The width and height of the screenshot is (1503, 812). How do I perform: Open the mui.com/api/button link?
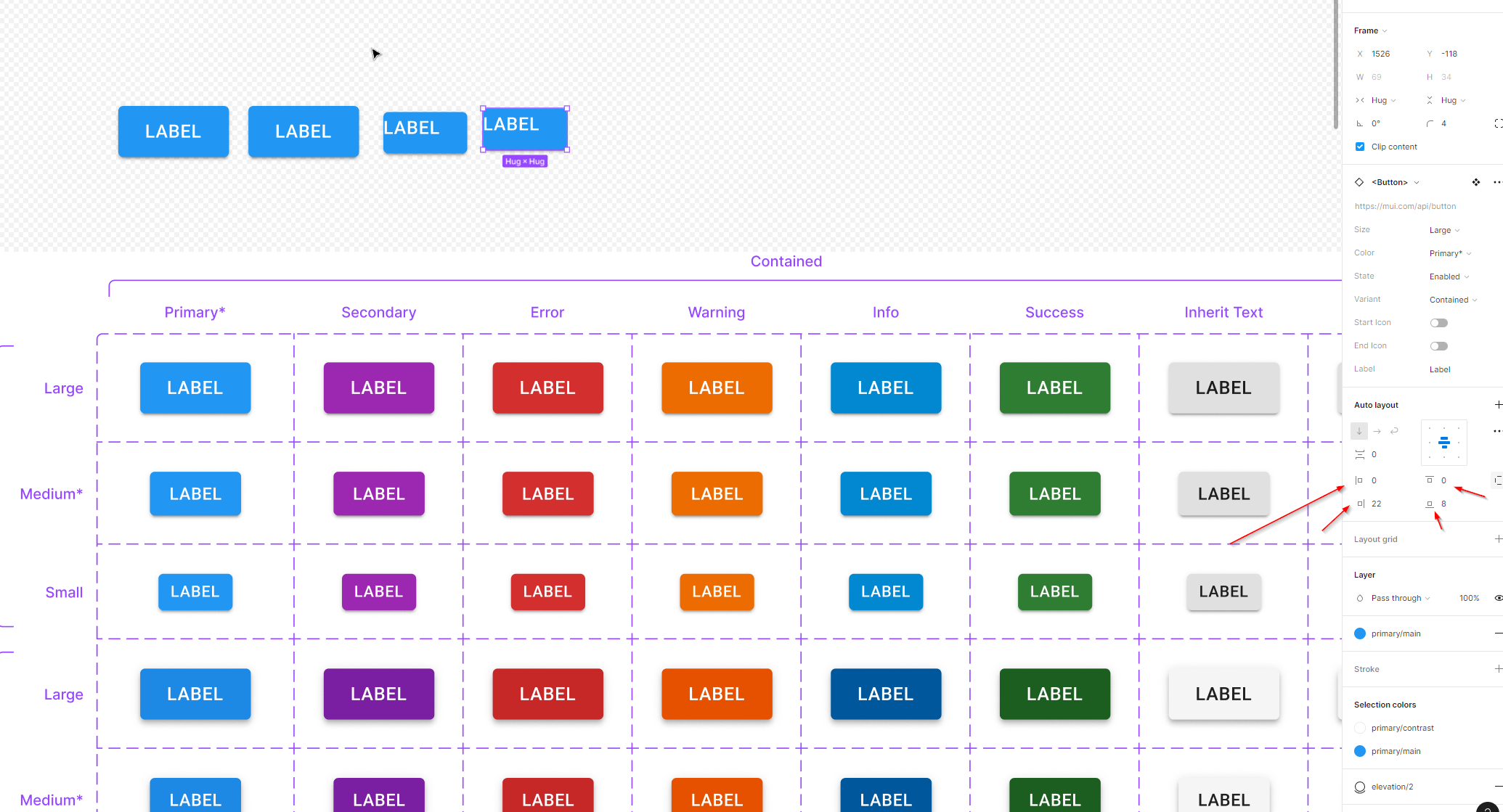click(1405, 205)
